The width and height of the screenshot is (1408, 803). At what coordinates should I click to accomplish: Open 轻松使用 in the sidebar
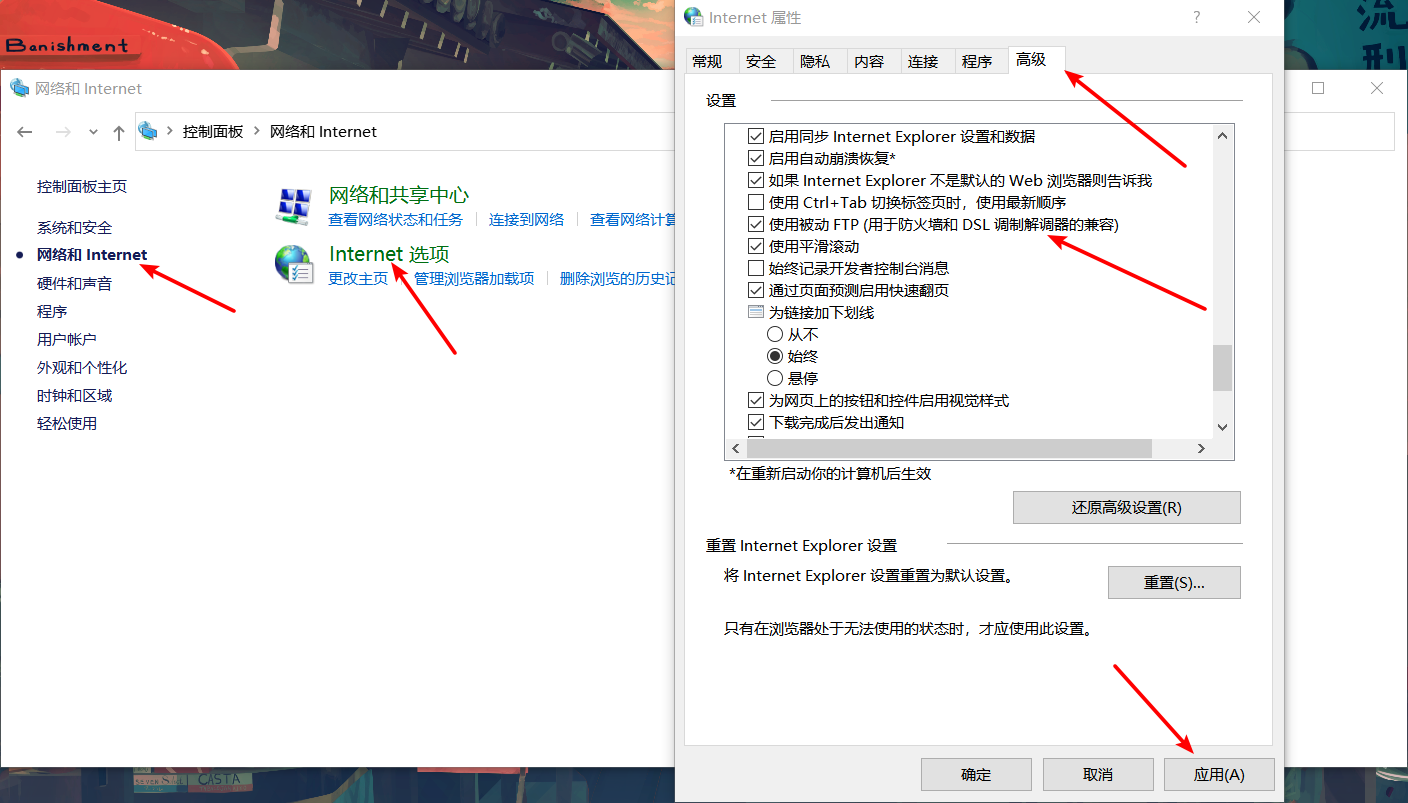(67, 423)
